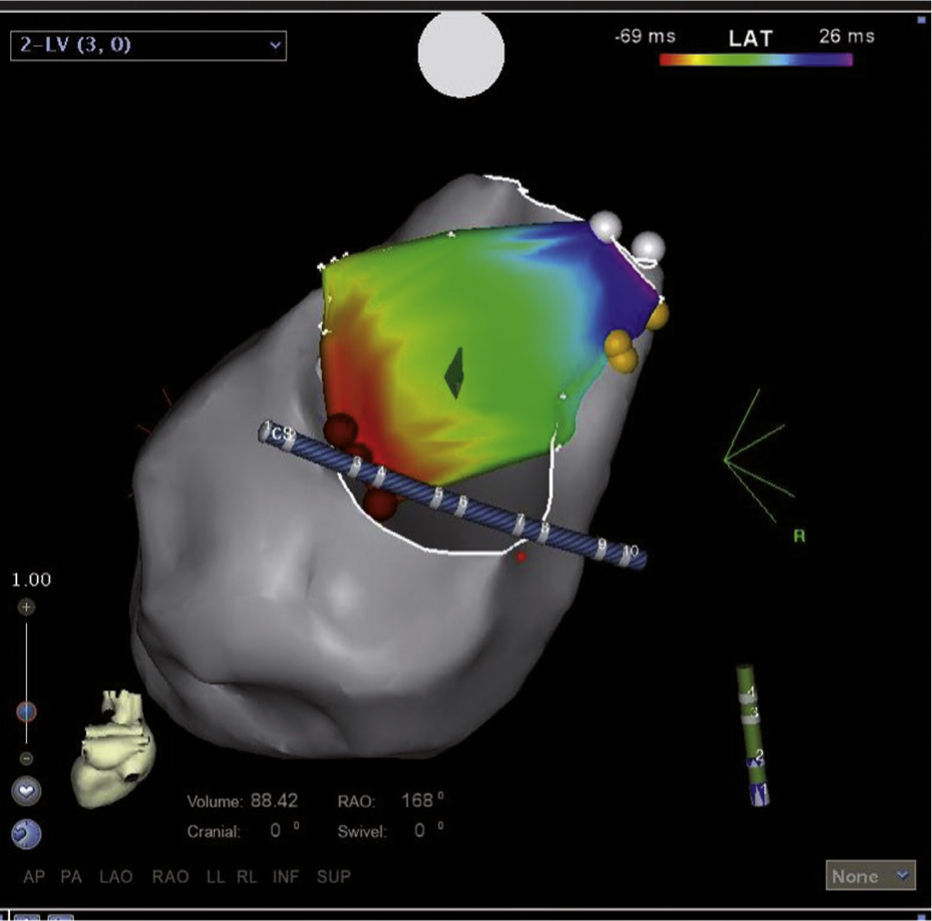Click the green catheter electrode icon
Viewport: 932px width, 921px height.
[754, 735]
